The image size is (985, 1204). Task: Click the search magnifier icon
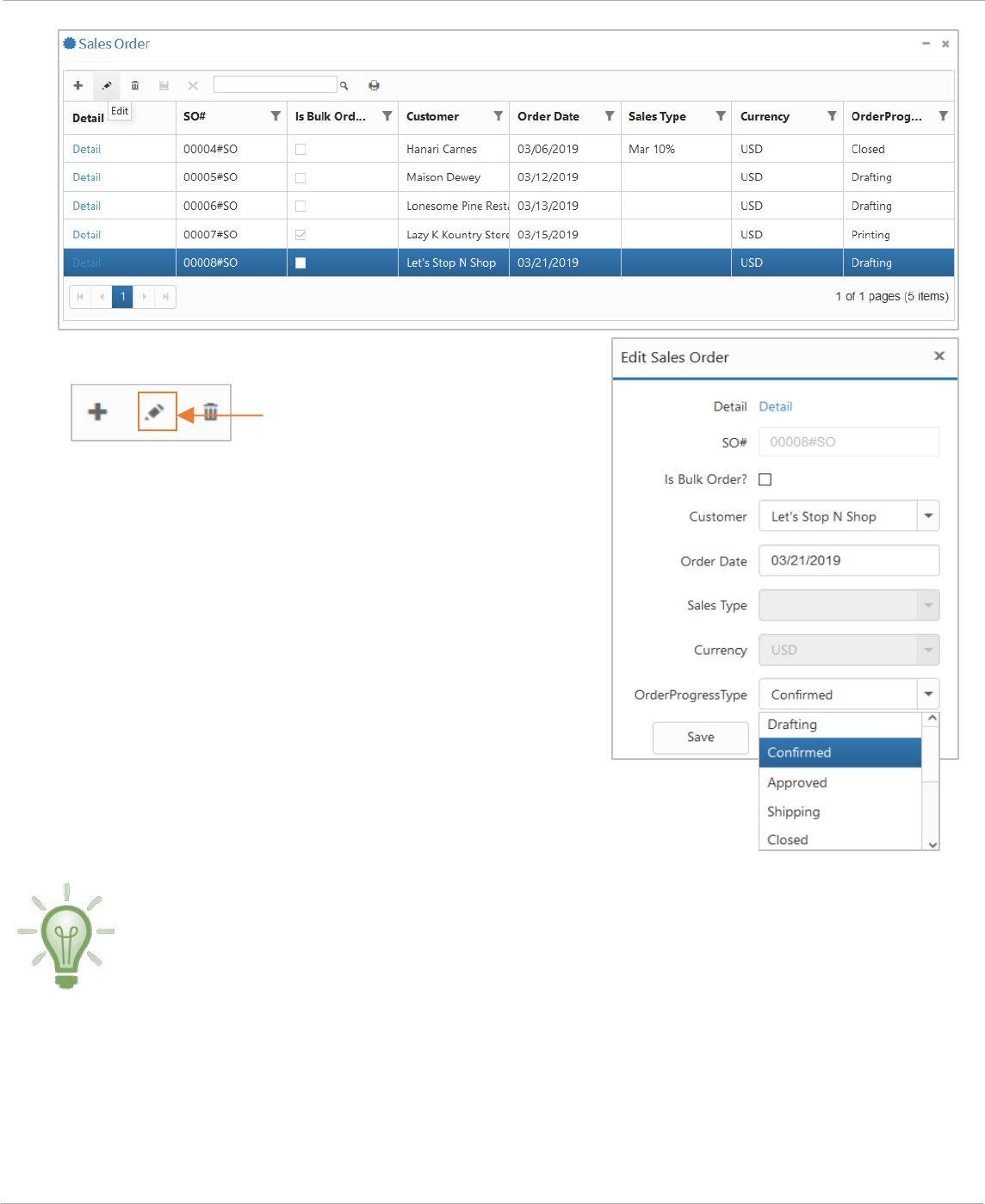[x=344, y=85]
